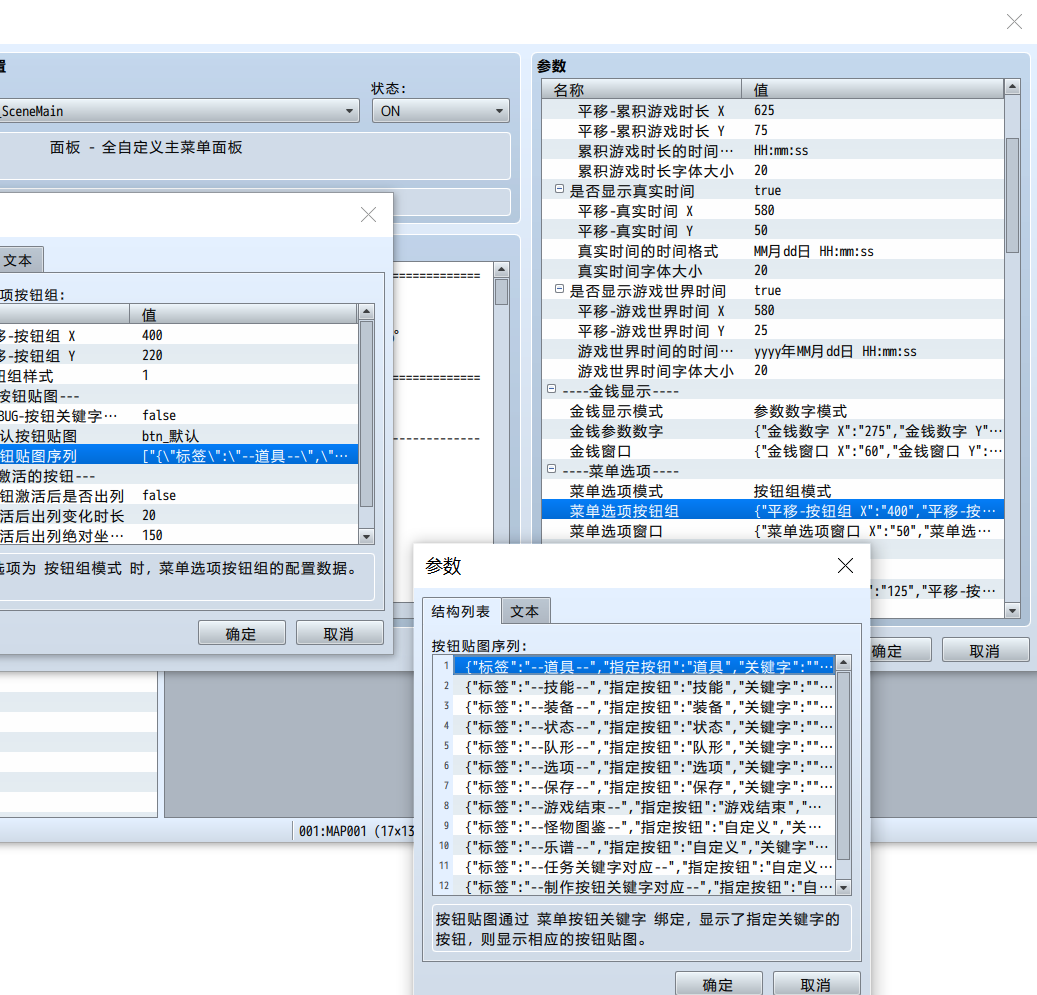Close the 按钮组 struct dialog
The width and height of the screenshot is (1037, 995).
tap(368, 214)
